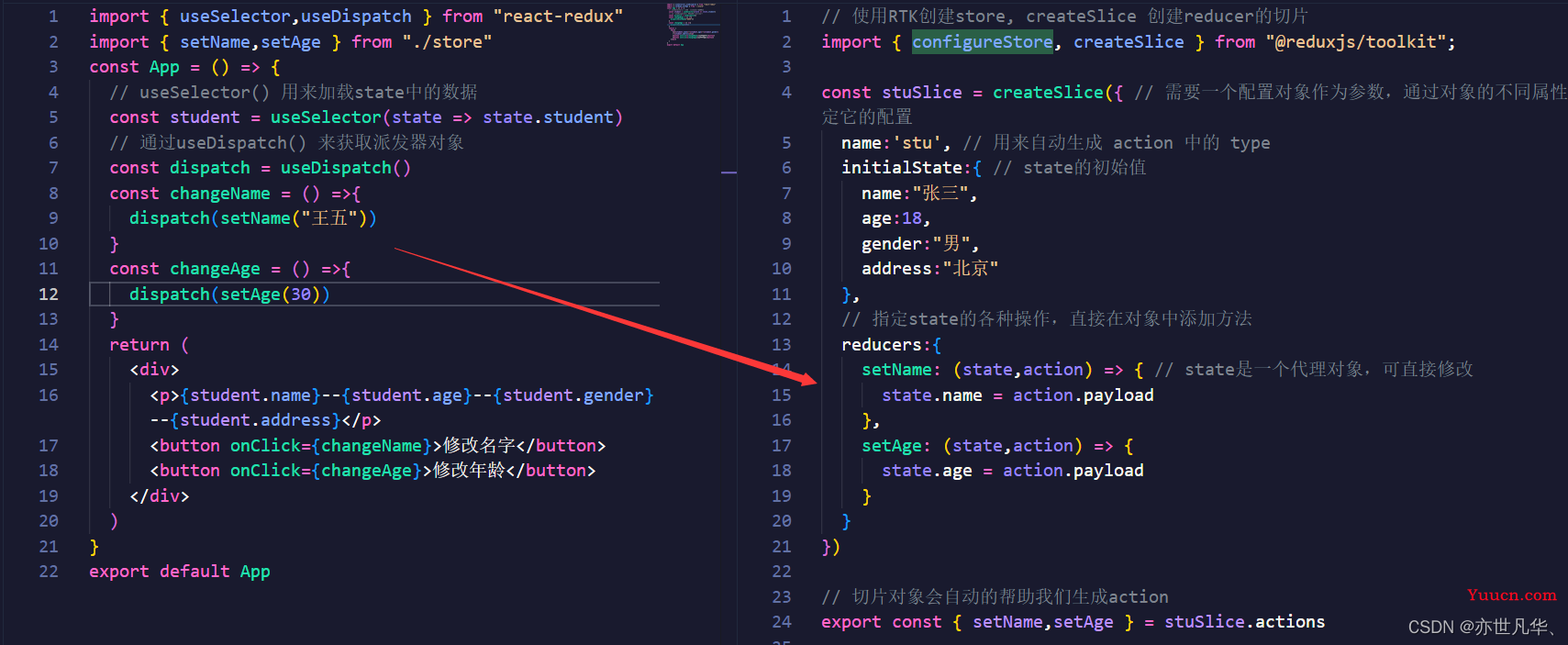Click stuSlice.actions on right line 24
Image resolution: width=1568 pixels, height=645 pixels.
tap(1244, 622)
